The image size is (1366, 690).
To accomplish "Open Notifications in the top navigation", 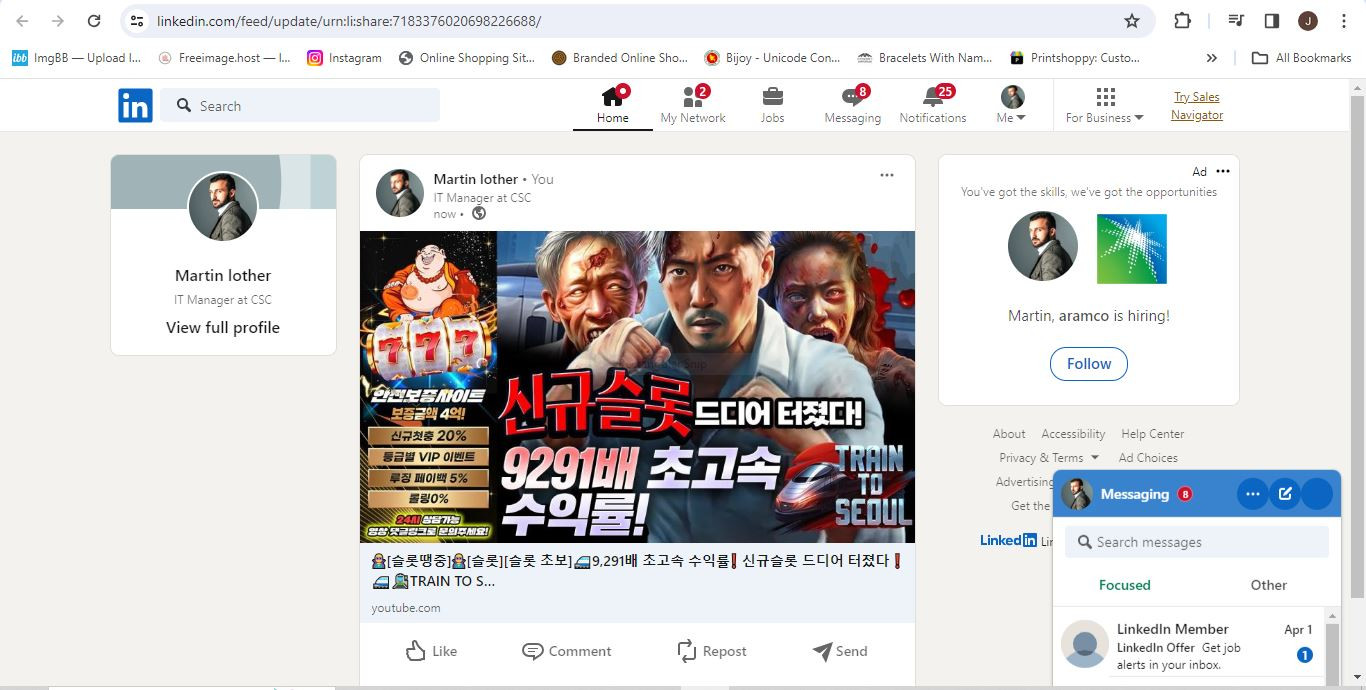I will click(x=932, y=105).
